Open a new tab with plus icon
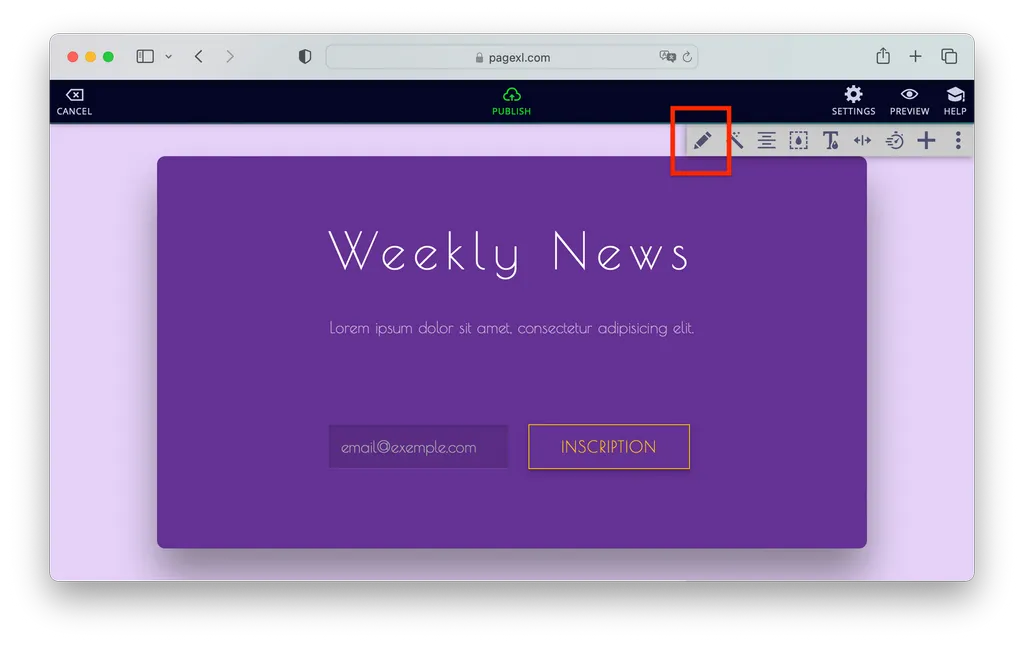The width and height of the screenshot is (1024, 647). pos(916,57)
